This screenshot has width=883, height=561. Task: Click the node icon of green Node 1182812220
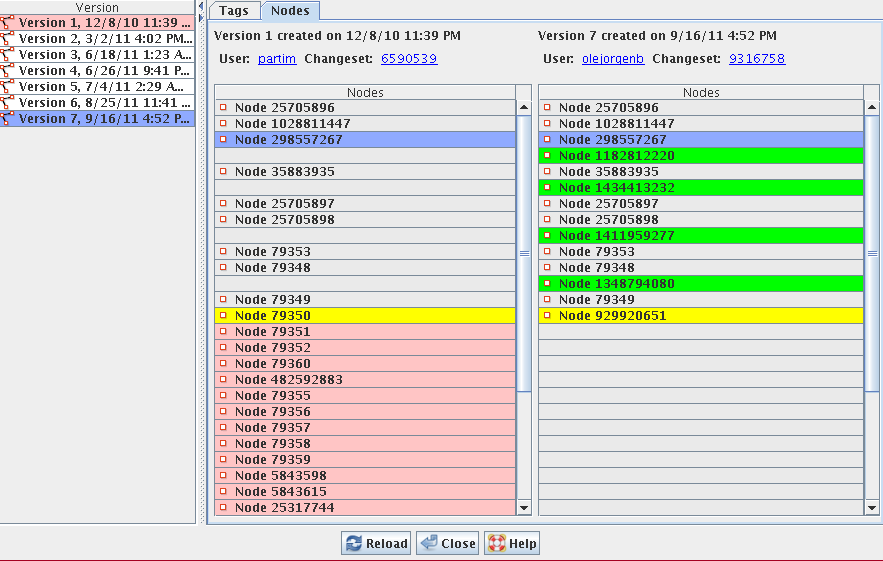pyautogui.click(x=547, y=156)
